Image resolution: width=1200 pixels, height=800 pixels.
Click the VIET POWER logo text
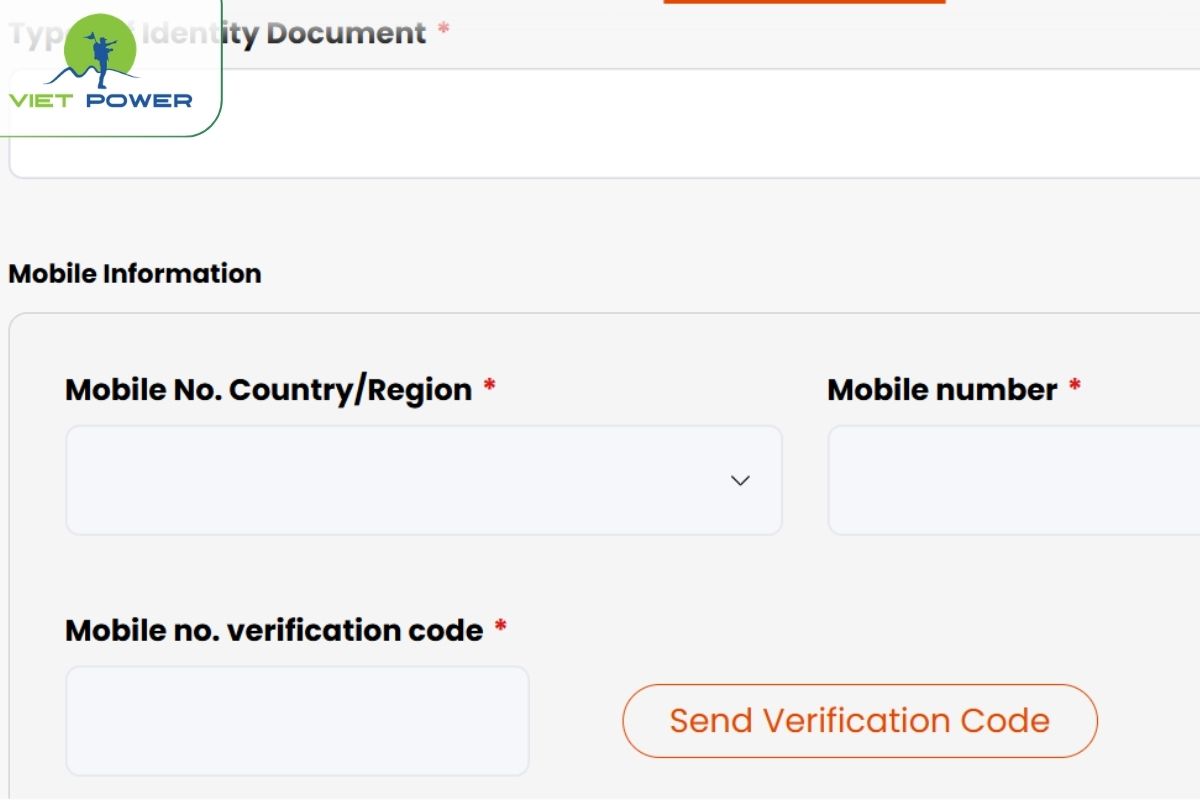(x=100, y=101)
